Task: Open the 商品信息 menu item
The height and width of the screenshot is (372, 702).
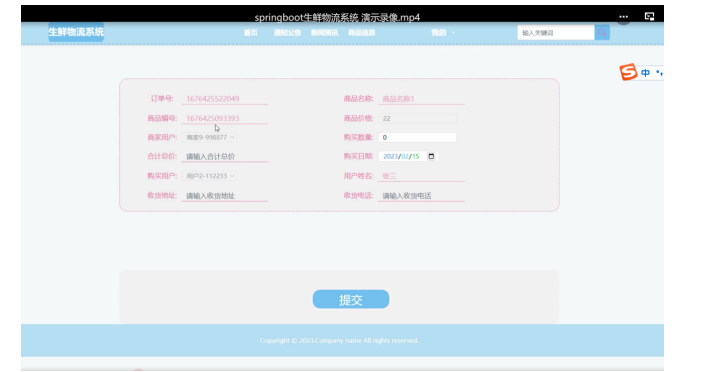Action: [362, 33]
